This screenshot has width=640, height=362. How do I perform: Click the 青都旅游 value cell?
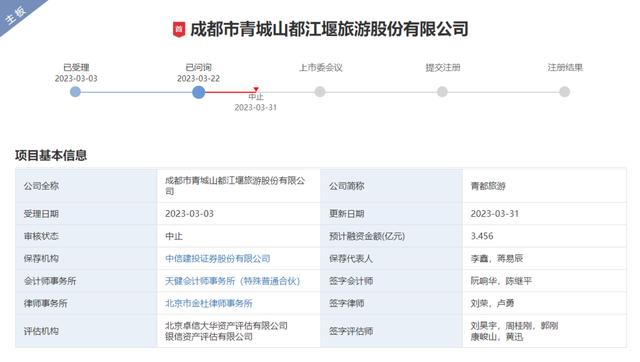544,186
